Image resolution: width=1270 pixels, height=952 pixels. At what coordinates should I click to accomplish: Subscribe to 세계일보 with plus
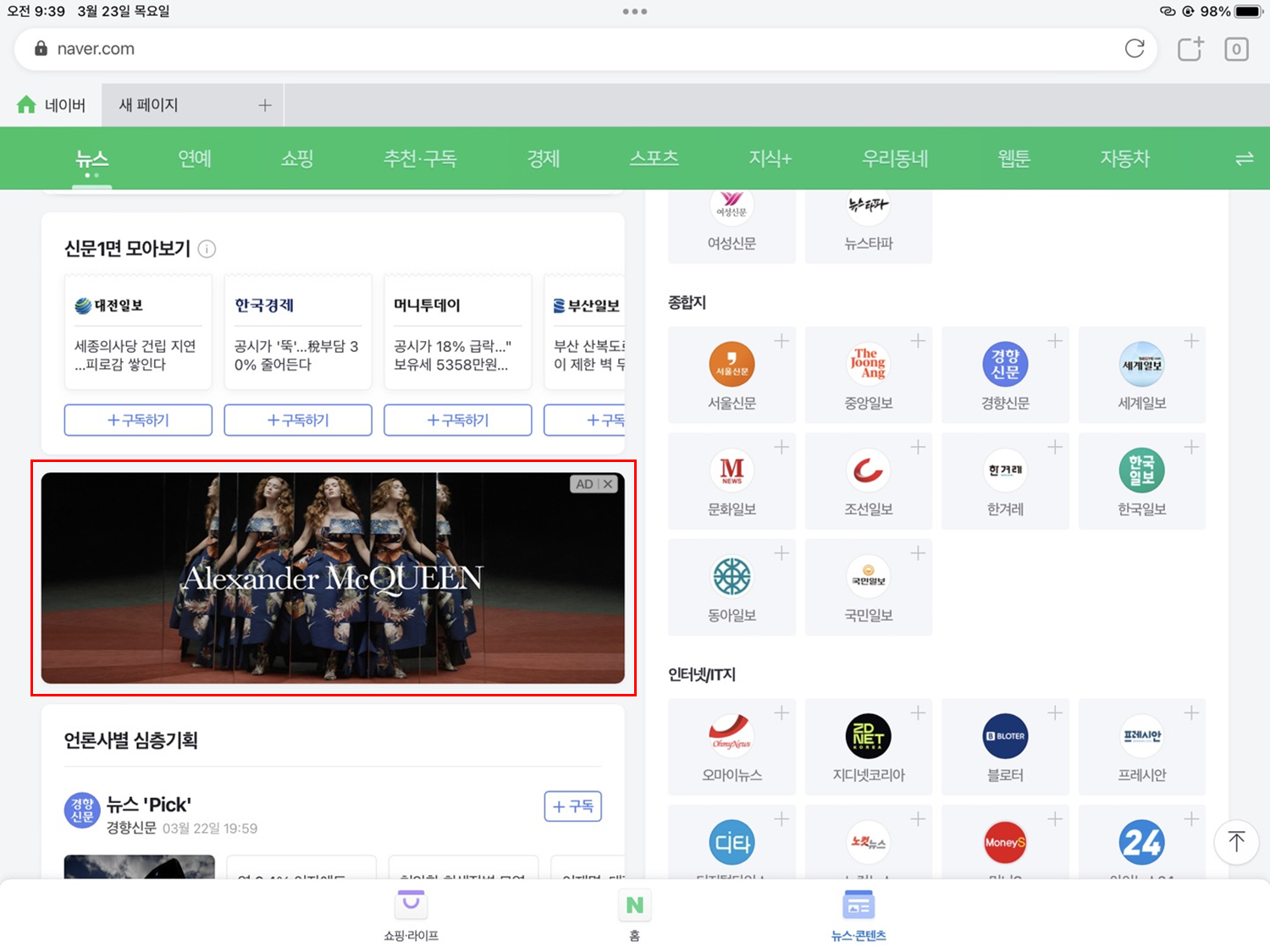click(x=1191, y=341)
